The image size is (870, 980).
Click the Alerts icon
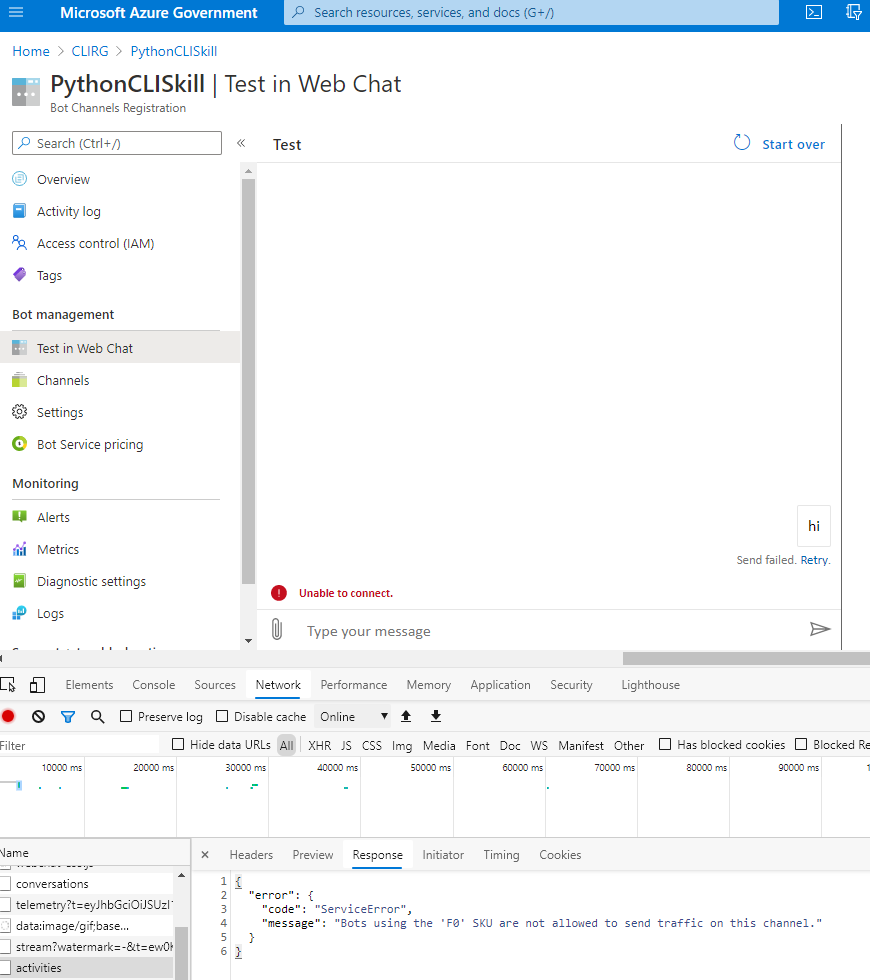[20, 516]
